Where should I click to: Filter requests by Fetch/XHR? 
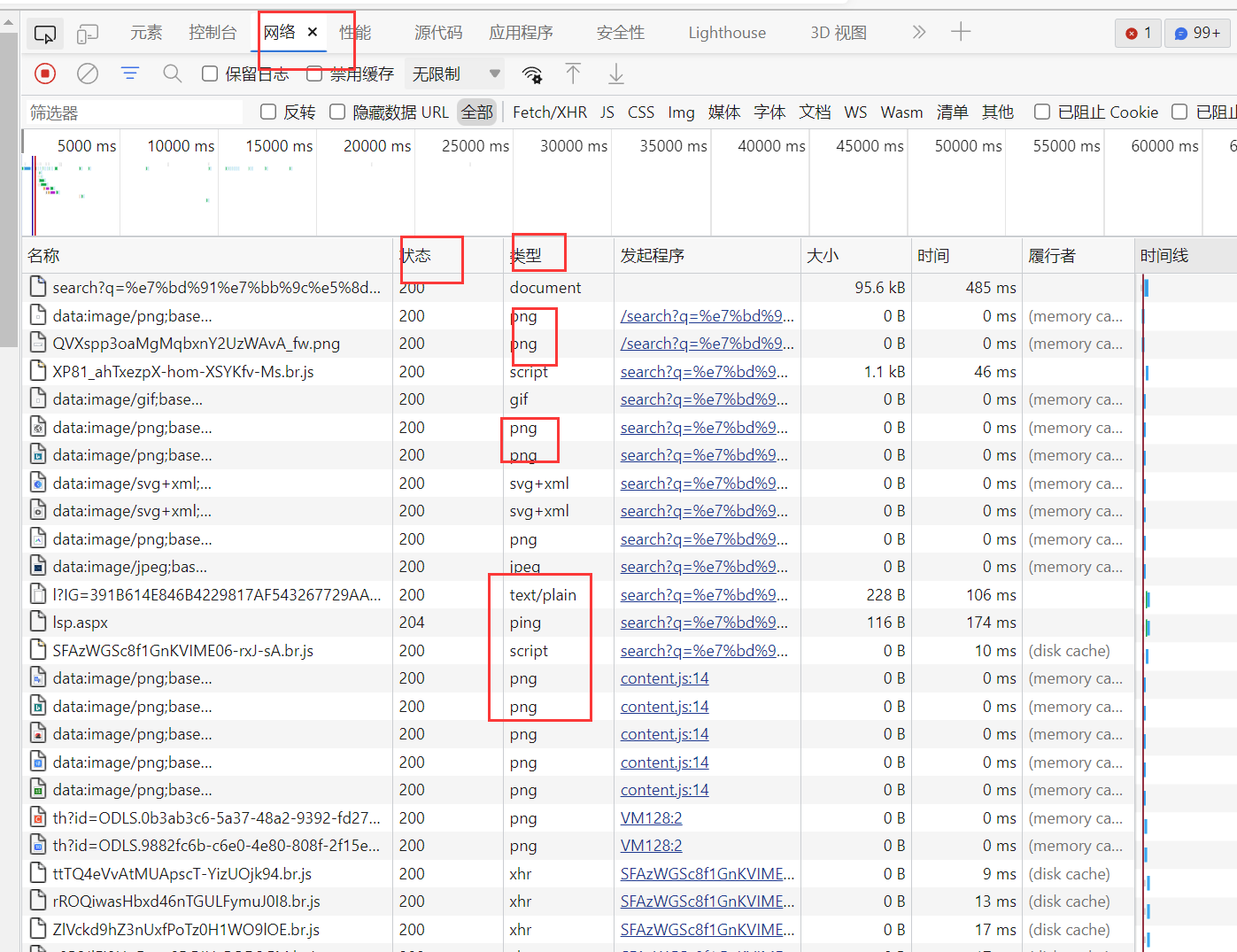[x=549, y=112]
